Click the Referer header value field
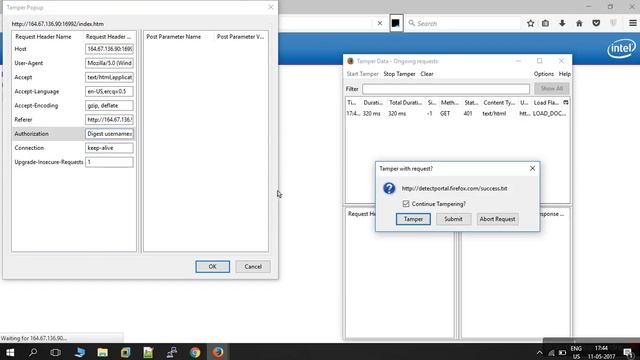This screenshot has height=360, width=640. [109, 120]
